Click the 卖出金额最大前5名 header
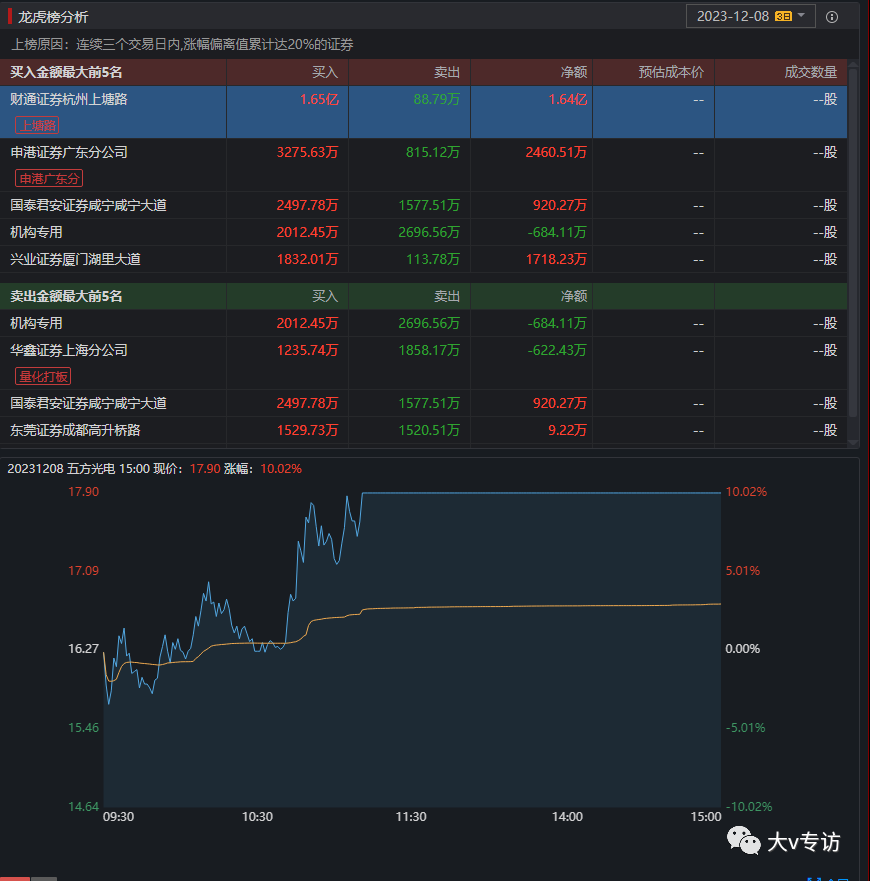This screenshot has height=881, width=870. pos(66,296)
